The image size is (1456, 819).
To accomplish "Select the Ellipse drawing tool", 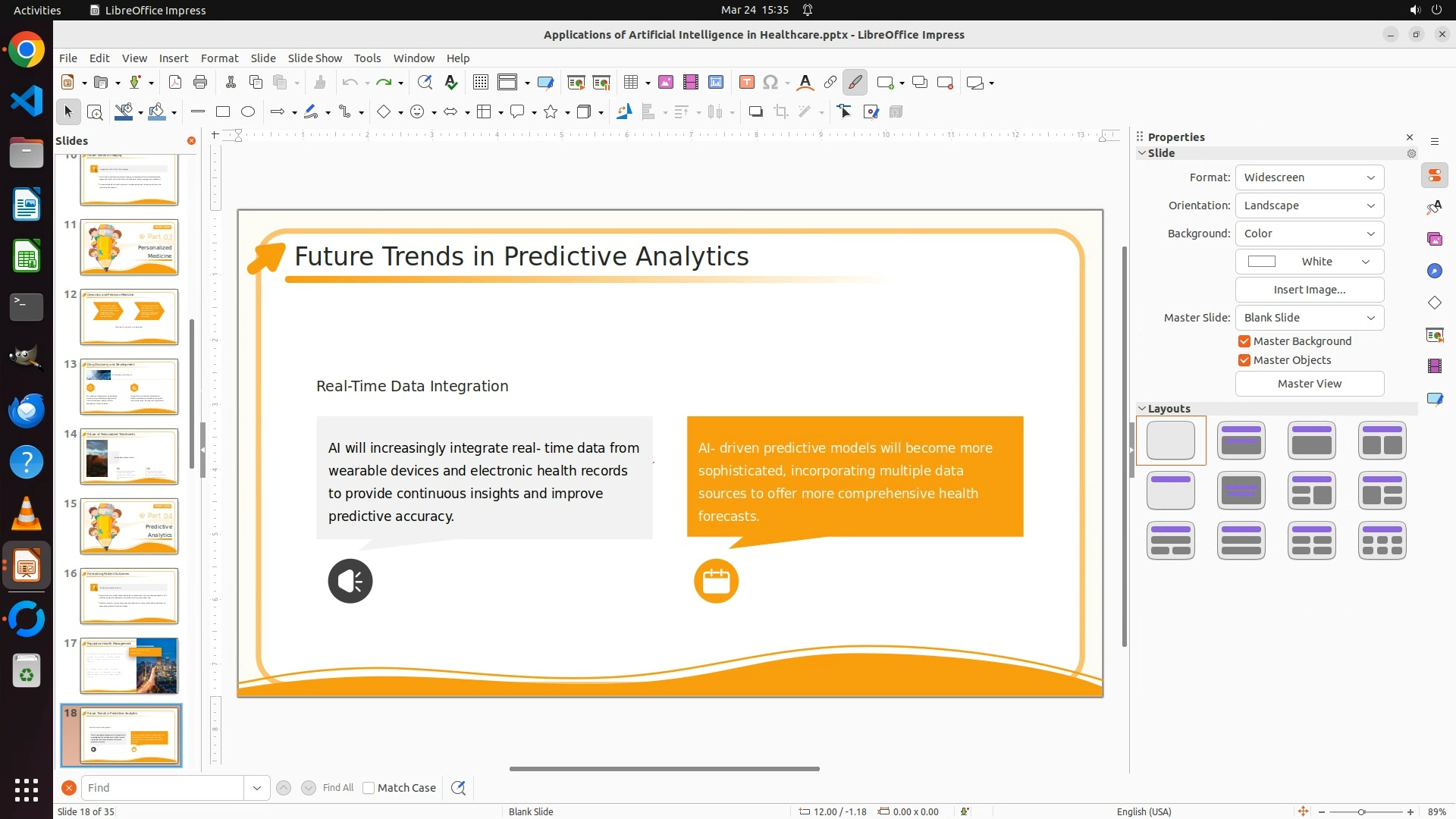I will [x=248, y=112].
